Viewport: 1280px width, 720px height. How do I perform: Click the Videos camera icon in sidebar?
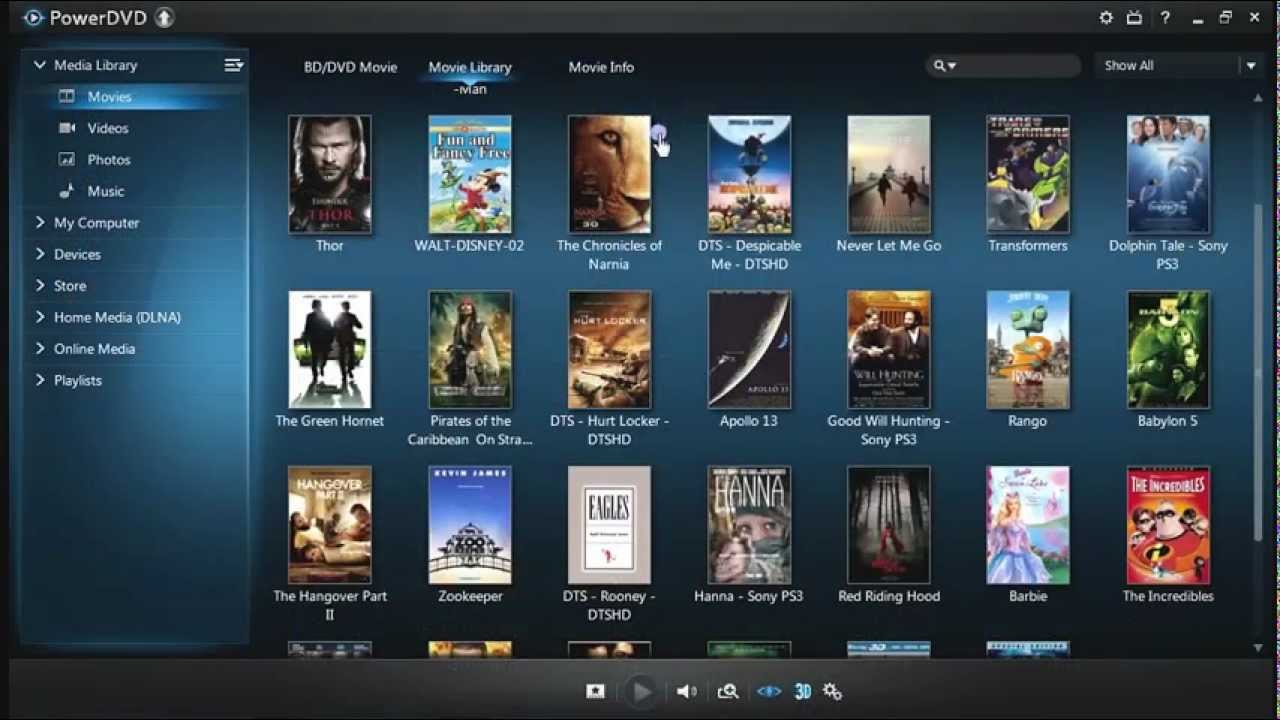click(67, 128)
